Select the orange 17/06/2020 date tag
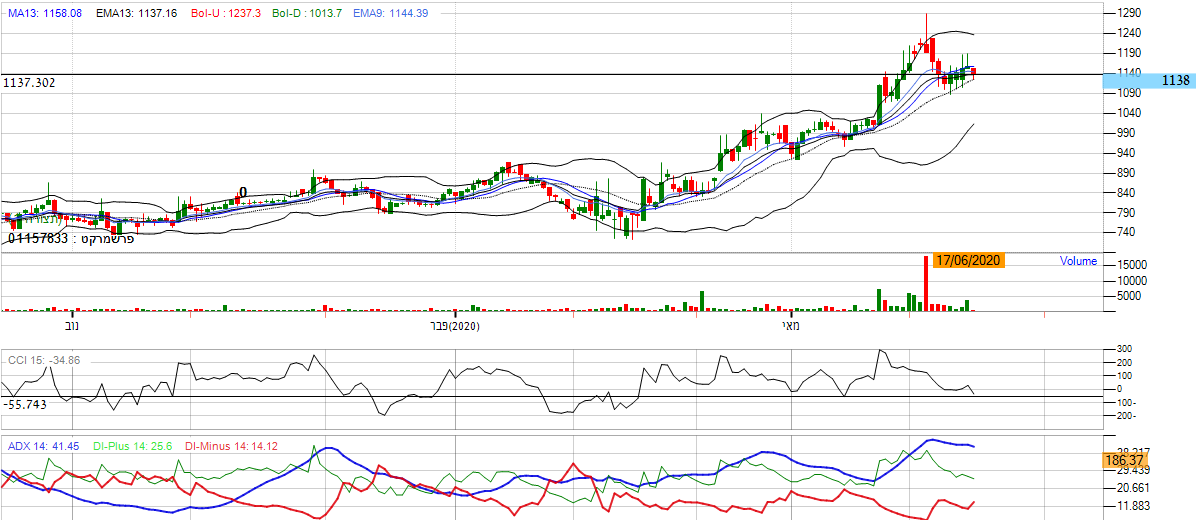The height and width of the screenshot is (520, 1196). [967, 260]
